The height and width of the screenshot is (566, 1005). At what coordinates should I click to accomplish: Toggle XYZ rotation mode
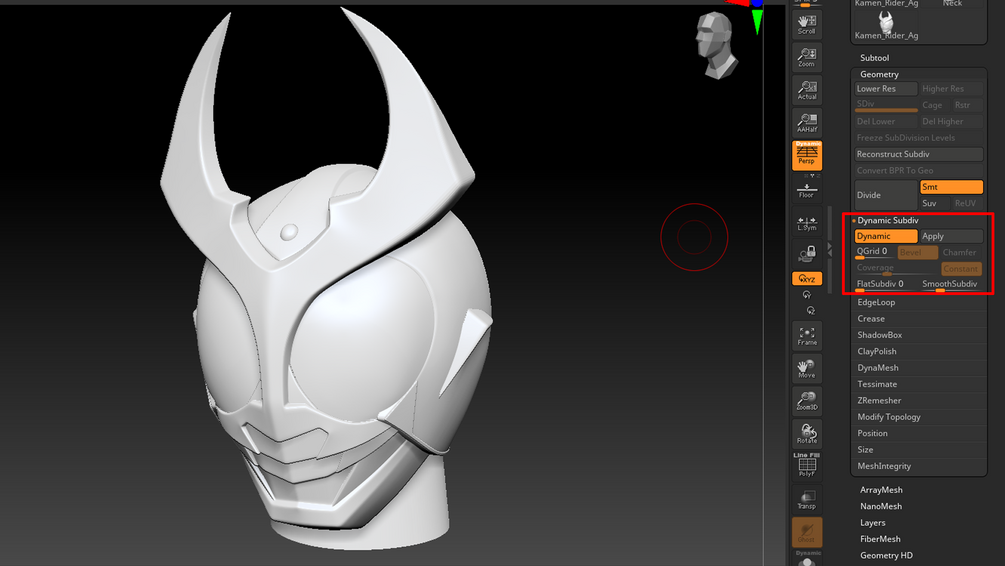[x=806, y=279]
